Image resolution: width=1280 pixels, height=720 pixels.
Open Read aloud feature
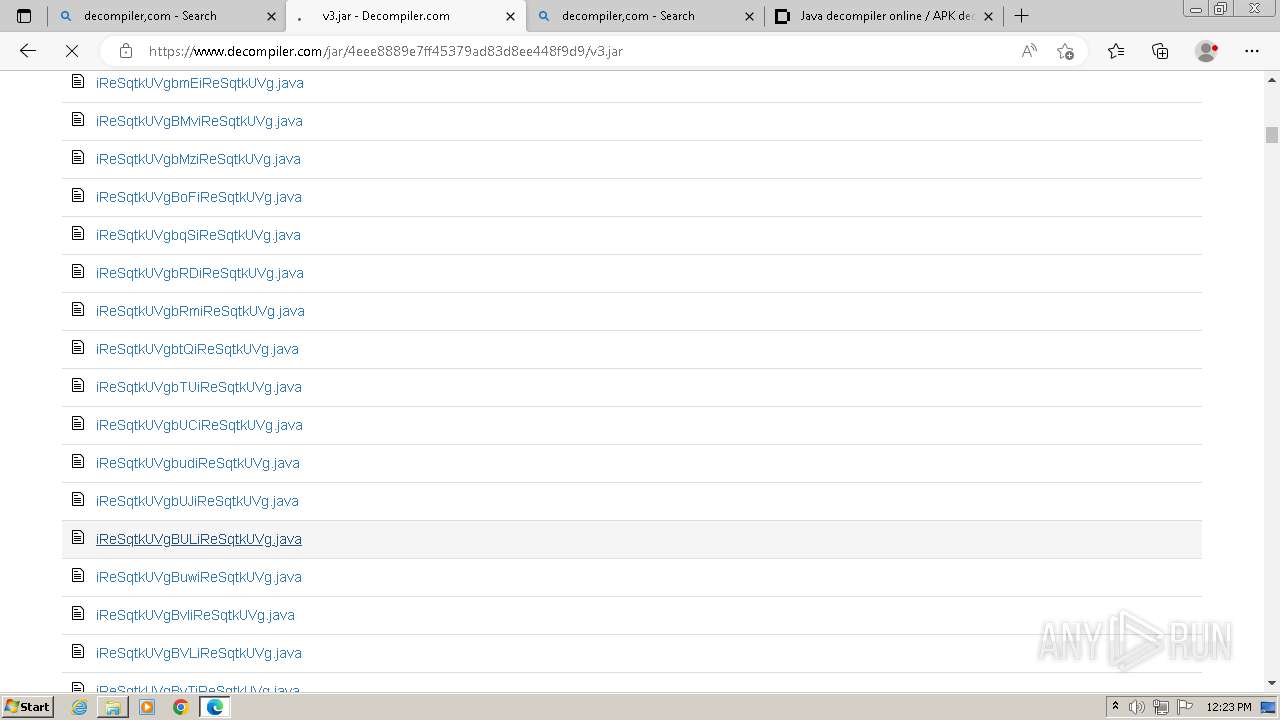tap(1029, 51)
